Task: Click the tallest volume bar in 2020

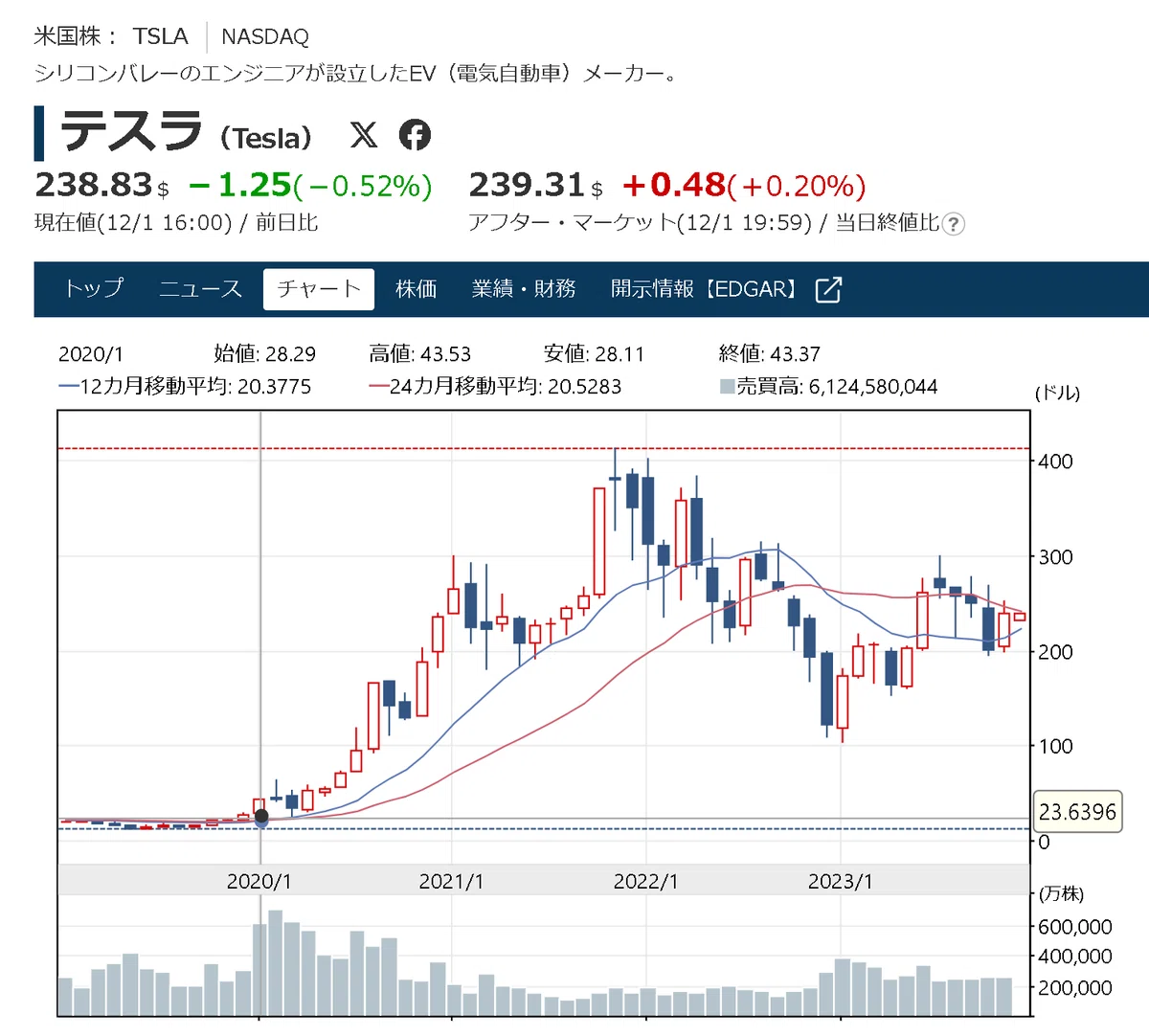Action: coord(276,962)
